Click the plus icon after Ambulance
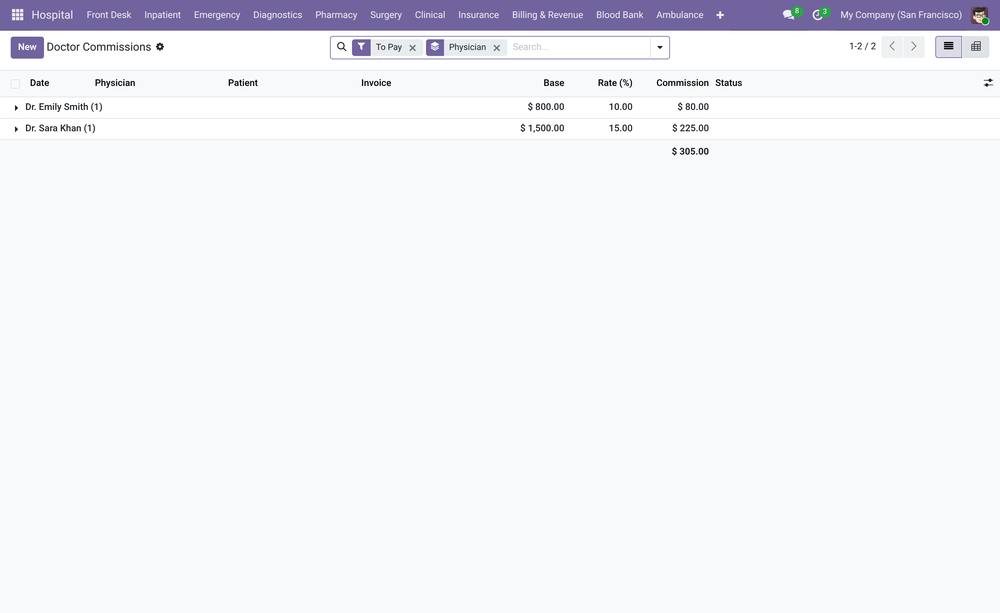Viewport: 1000px width, 613px height. (x=720, y=15)
